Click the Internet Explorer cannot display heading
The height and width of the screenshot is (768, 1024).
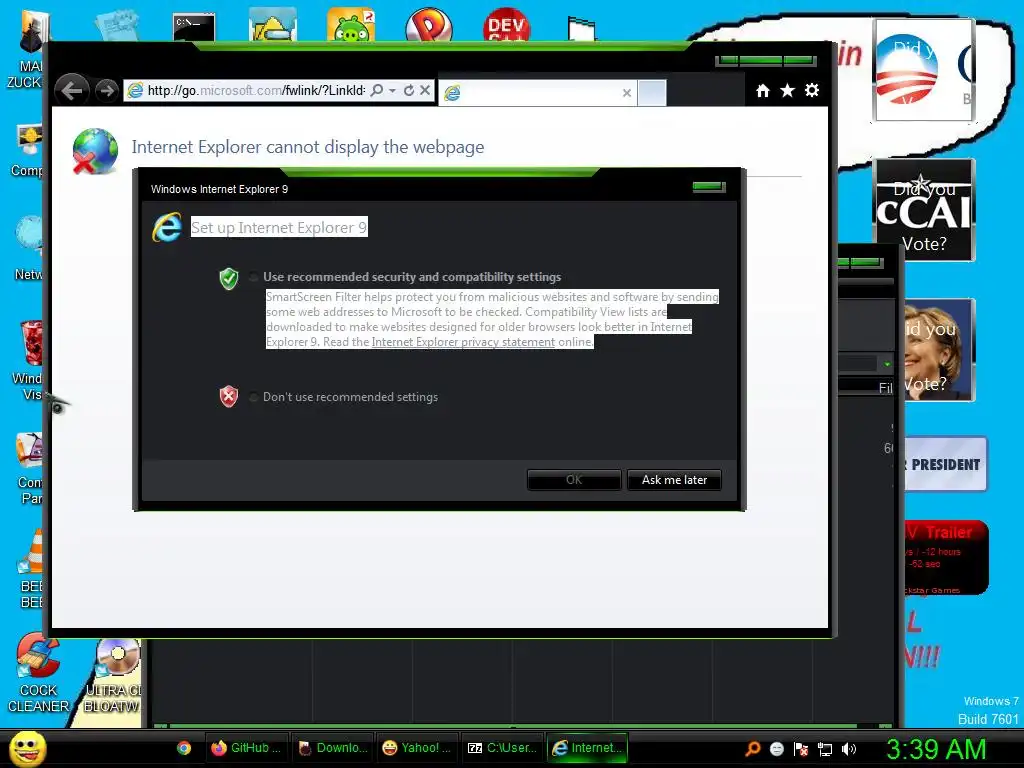(x=308, y=147)
